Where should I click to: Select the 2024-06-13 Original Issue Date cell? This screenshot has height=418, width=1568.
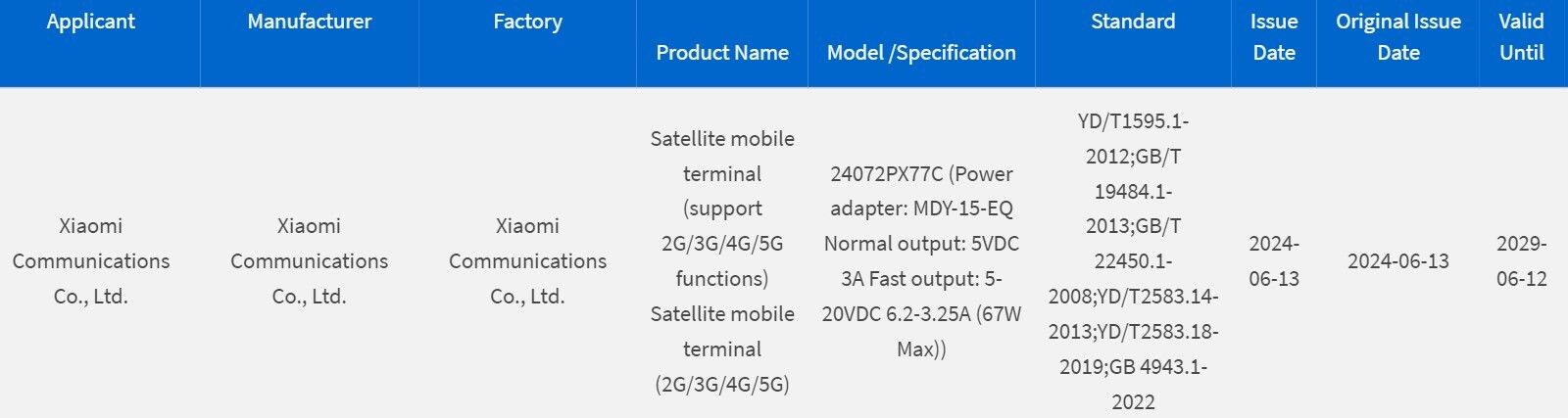[x=1398, y=260]
